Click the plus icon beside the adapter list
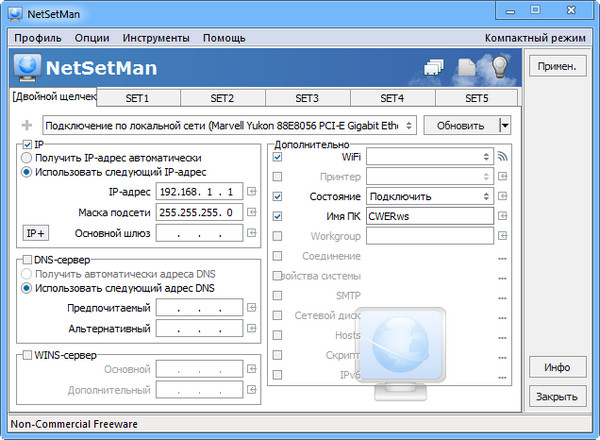Image resolution: width=600 pixels, height=440 pixels. coord(26,126)
